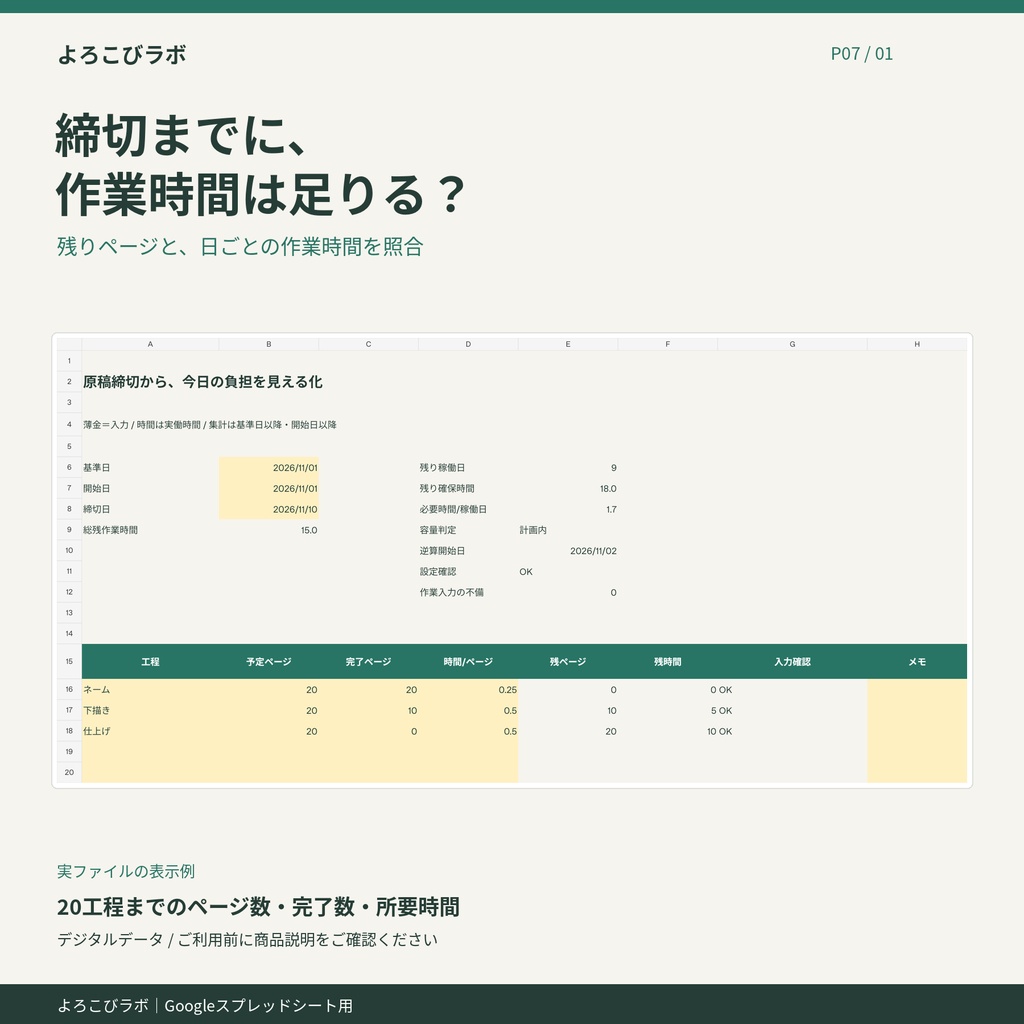Click the 'よろこびラボ' brand name at top
This screenshot has height=1024, width=1024.
pyautogui.click(x=122, y=54)
